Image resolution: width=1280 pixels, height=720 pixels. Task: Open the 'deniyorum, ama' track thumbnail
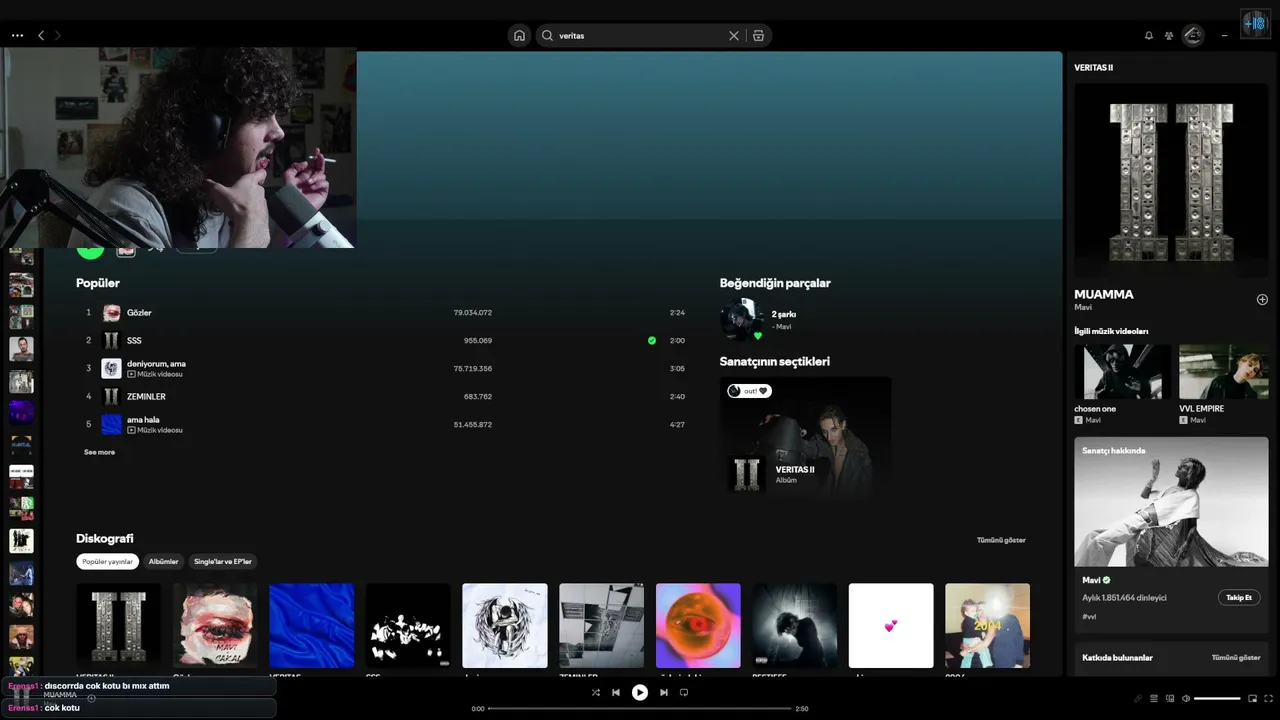112,369
